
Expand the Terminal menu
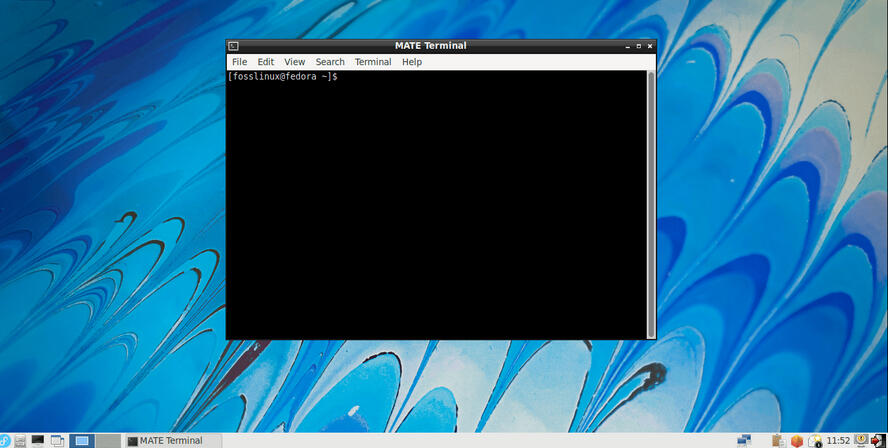tap(373, 62)
